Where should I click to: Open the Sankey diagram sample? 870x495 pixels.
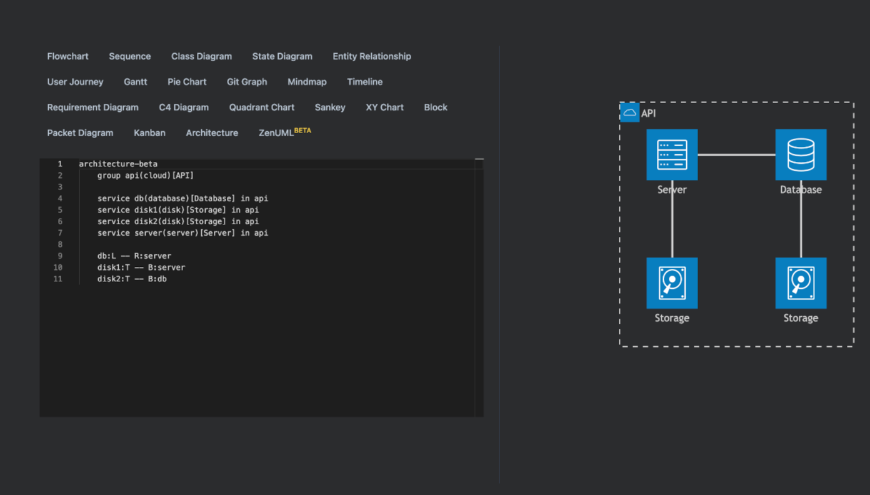pos(330,108)
